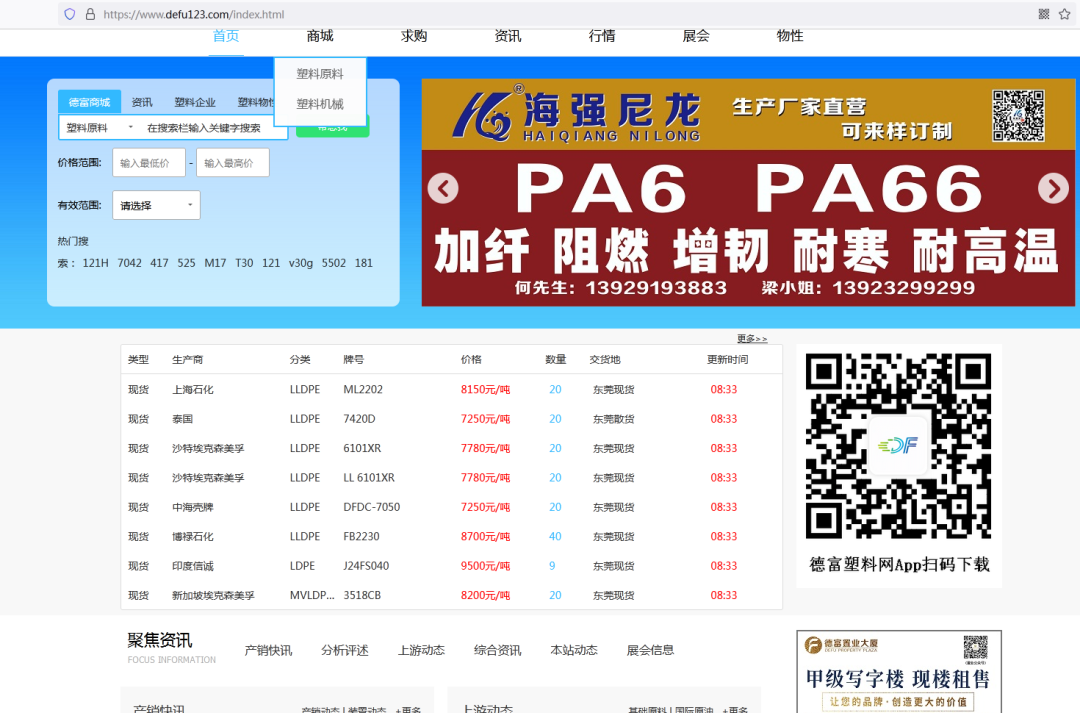Select the 产销快讯 news tab
Image resolution: width=1080 pixels, height=713 pixels.
269,650
